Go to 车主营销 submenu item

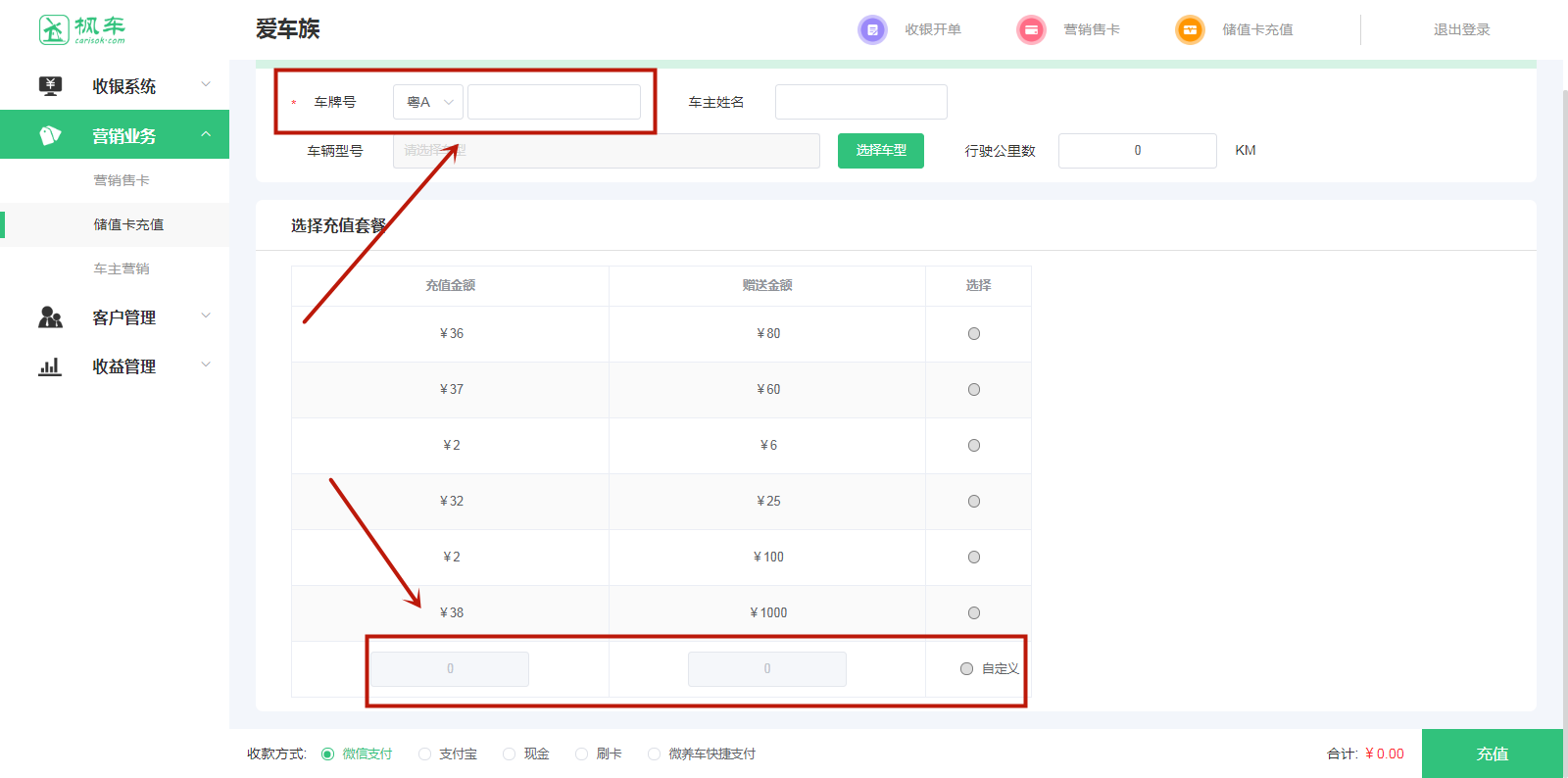click(x=122, y=268)
